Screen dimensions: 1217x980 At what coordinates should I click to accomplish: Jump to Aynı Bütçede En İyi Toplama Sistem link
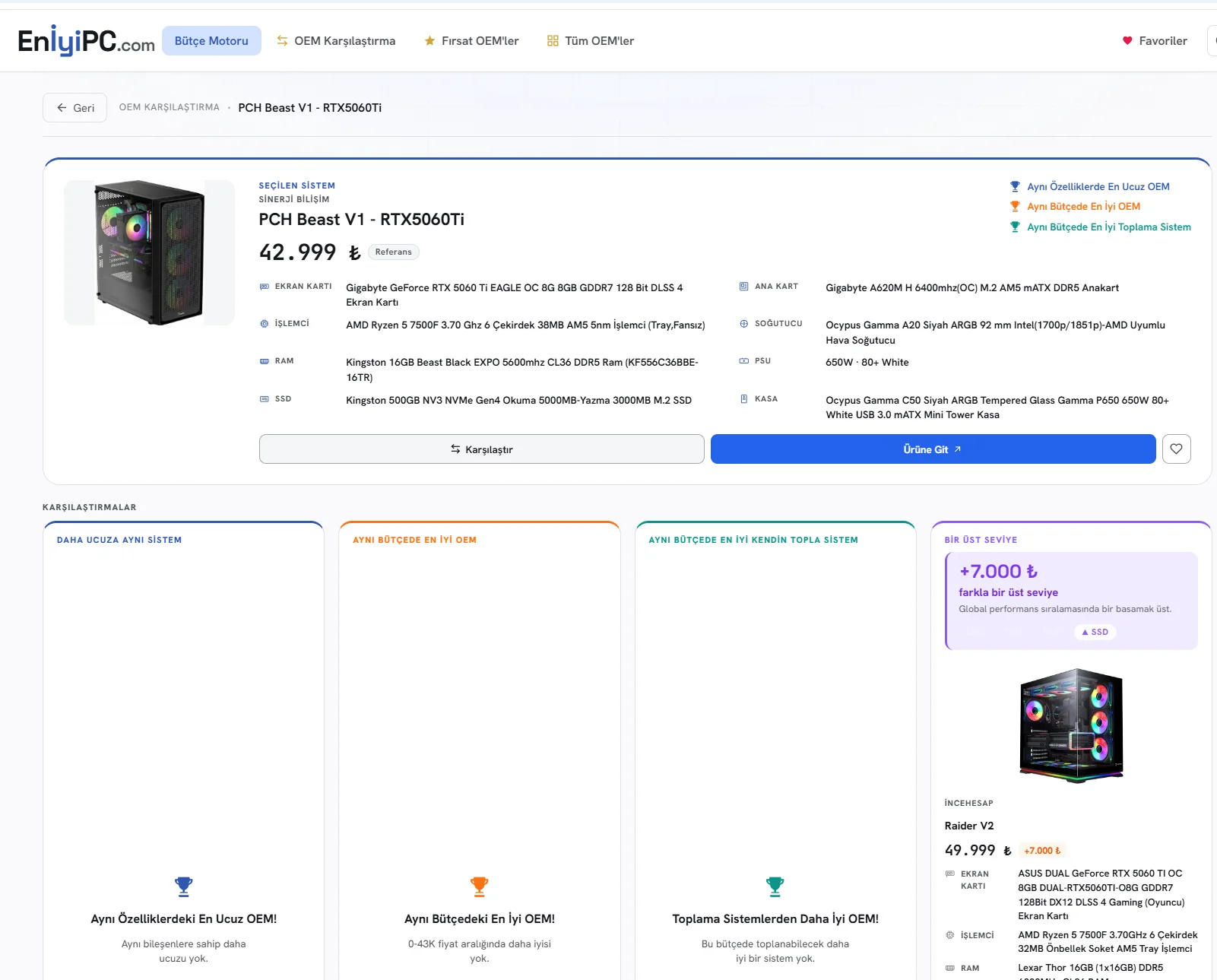click(x=1101, y=227)
